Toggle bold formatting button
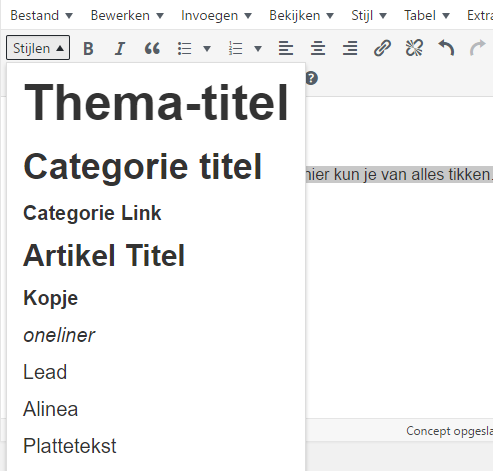Image resolution: width=493 pixels, height=471 pixels. 88,49
